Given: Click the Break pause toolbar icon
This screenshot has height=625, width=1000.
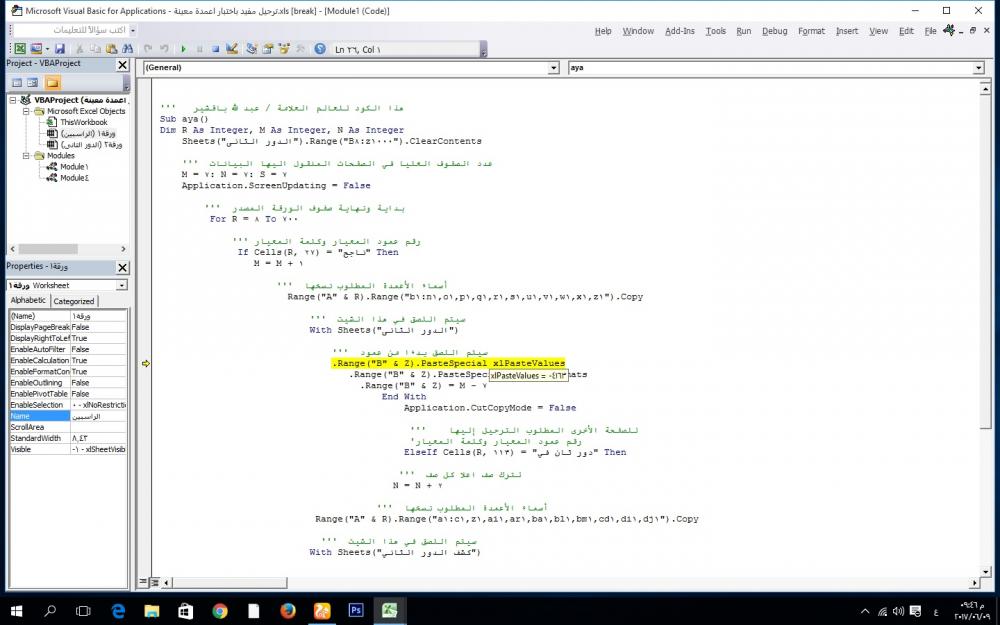Looking at the screenshot, I should click(200, 49).
